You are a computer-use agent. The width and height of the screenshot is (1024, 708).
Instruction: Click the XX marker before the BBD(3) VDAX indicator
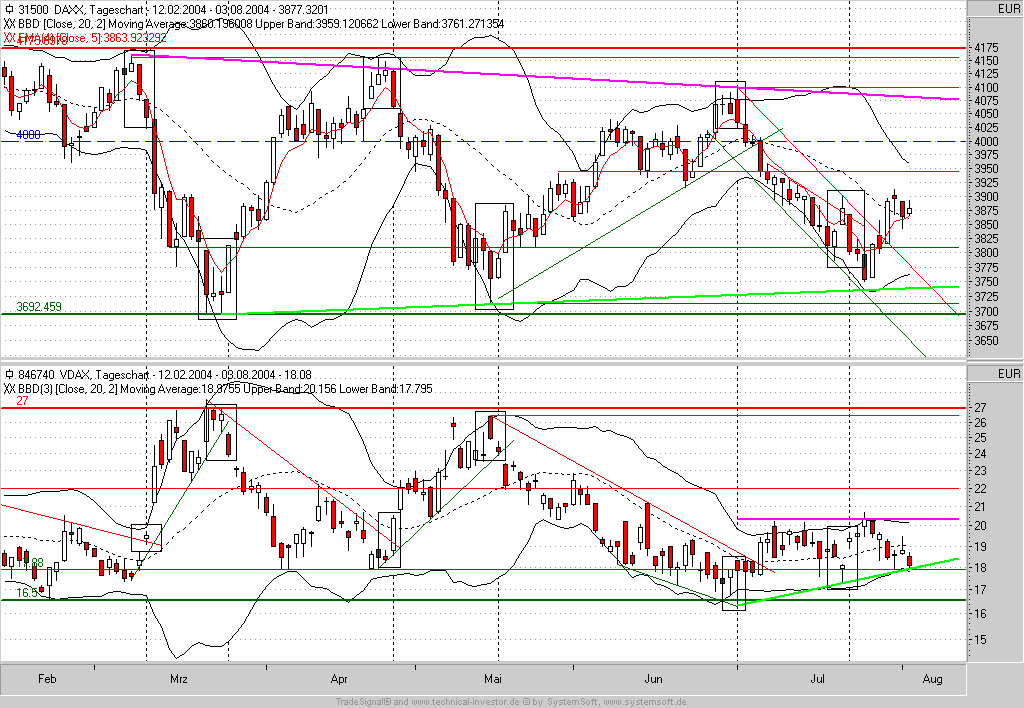9,389
